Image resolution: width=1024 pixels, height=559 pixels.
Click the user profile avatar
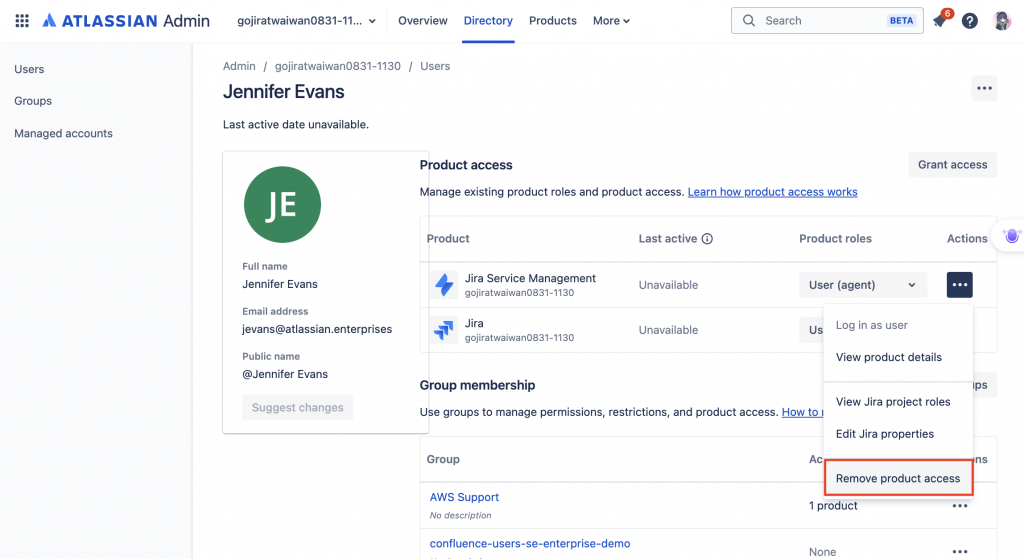point(1001,21)
